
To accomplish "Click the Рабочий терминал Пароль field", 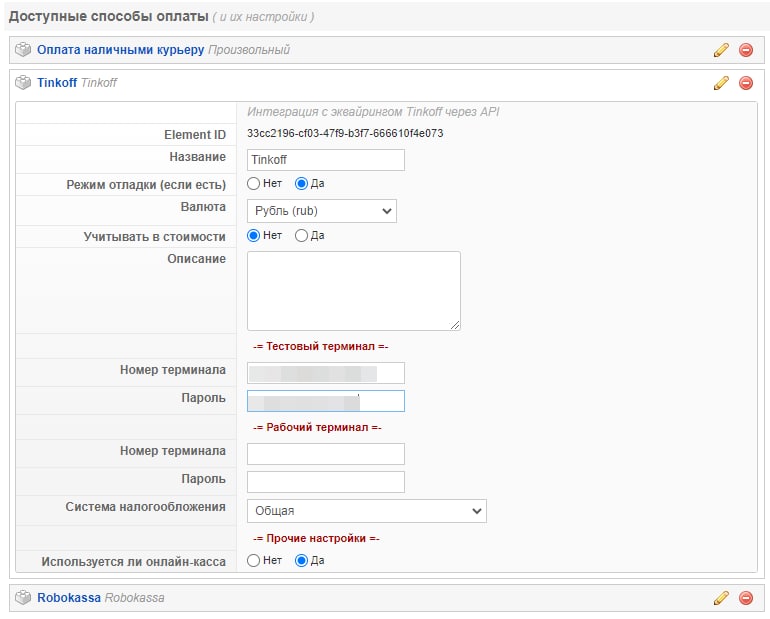I will point(326,482).
